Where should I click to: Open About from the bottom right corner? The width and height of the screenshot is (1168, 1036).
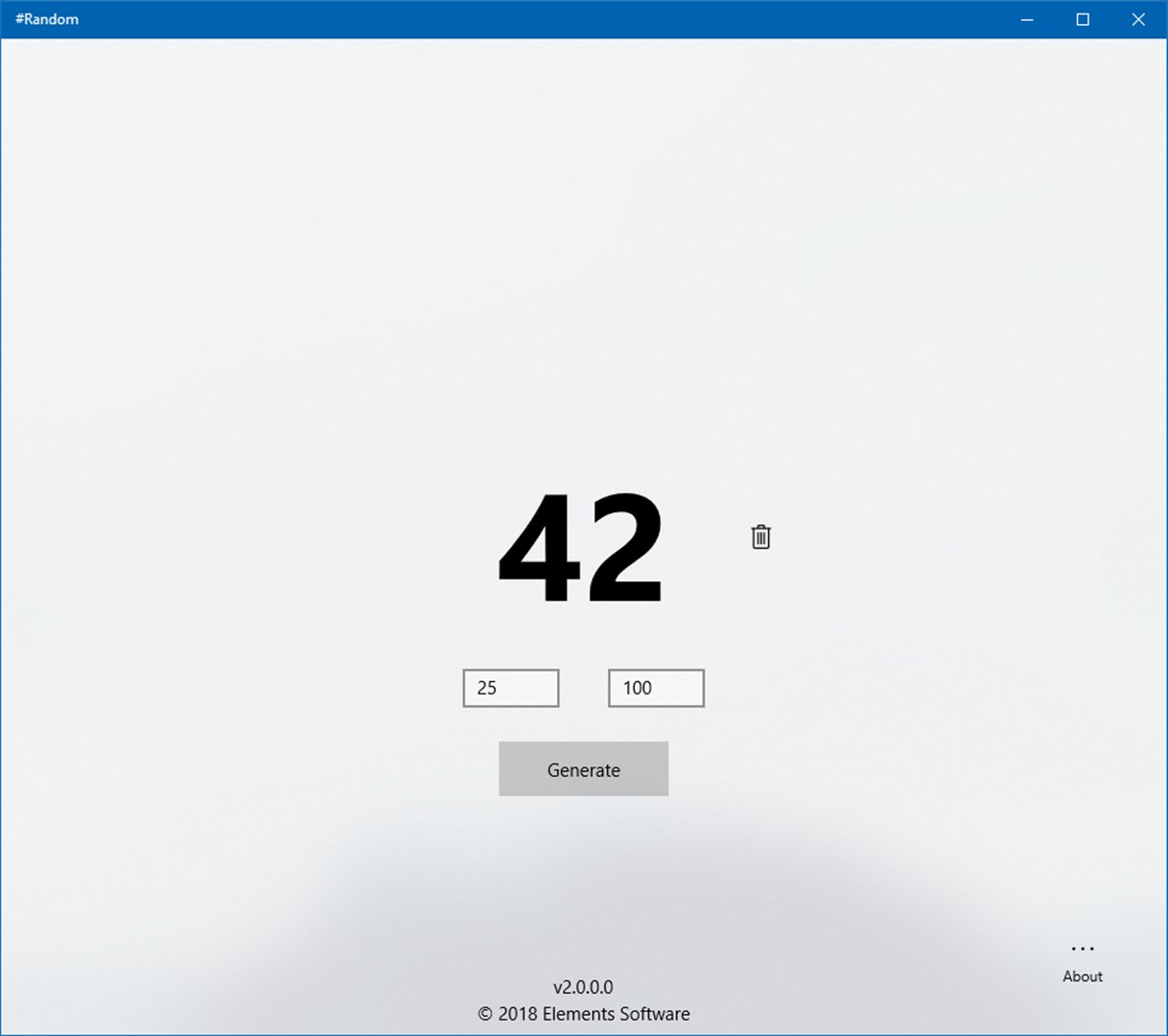tap(1082, 976)
